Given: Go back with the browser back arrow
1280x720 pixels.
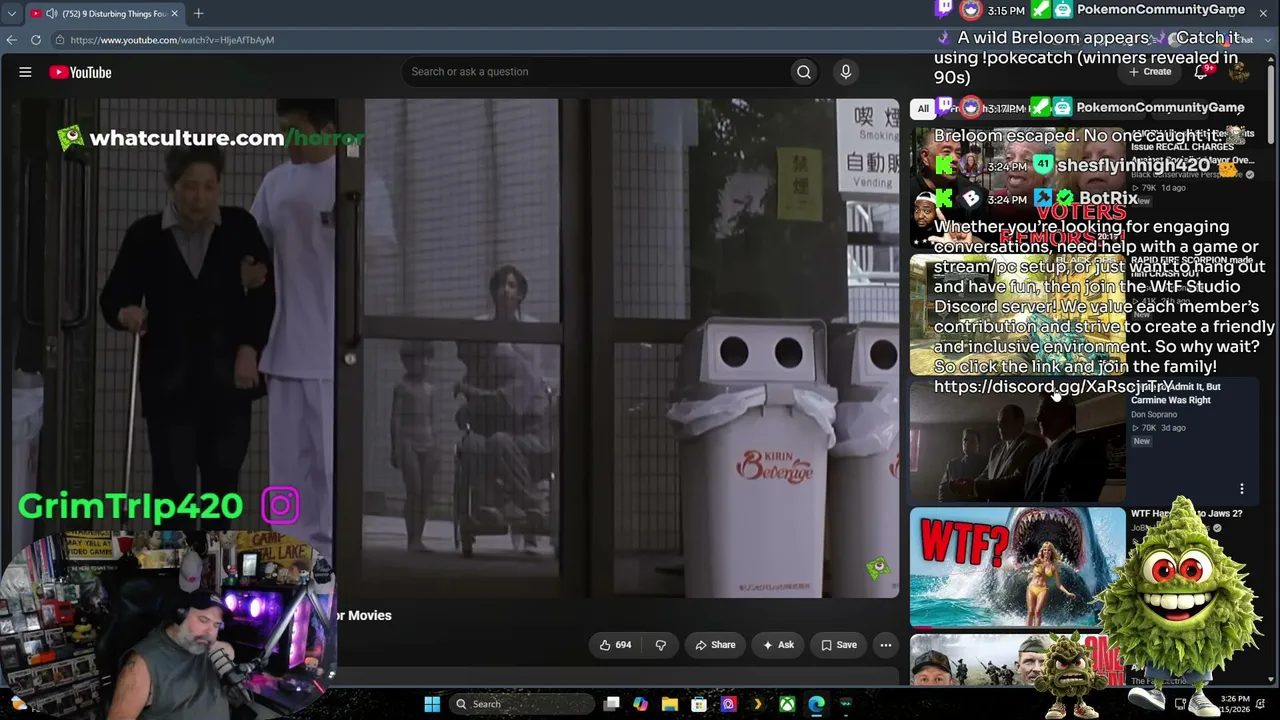Looking at the screenshot, I should (x=12, y=40).
